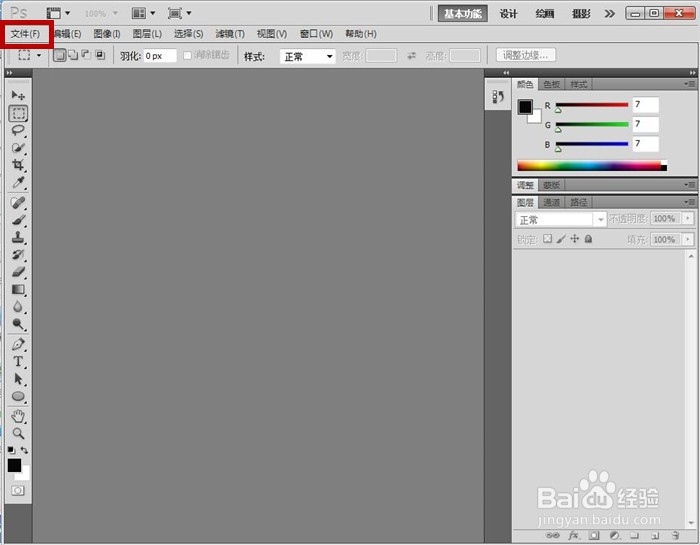
Task: Select the Gradient tool
Action: 18,290
